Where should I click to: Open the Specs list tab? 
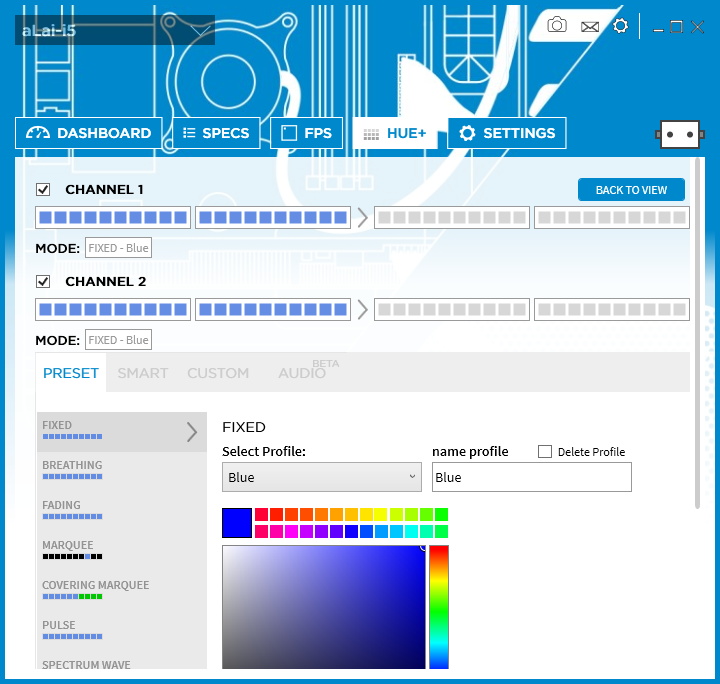coord(216,133)
